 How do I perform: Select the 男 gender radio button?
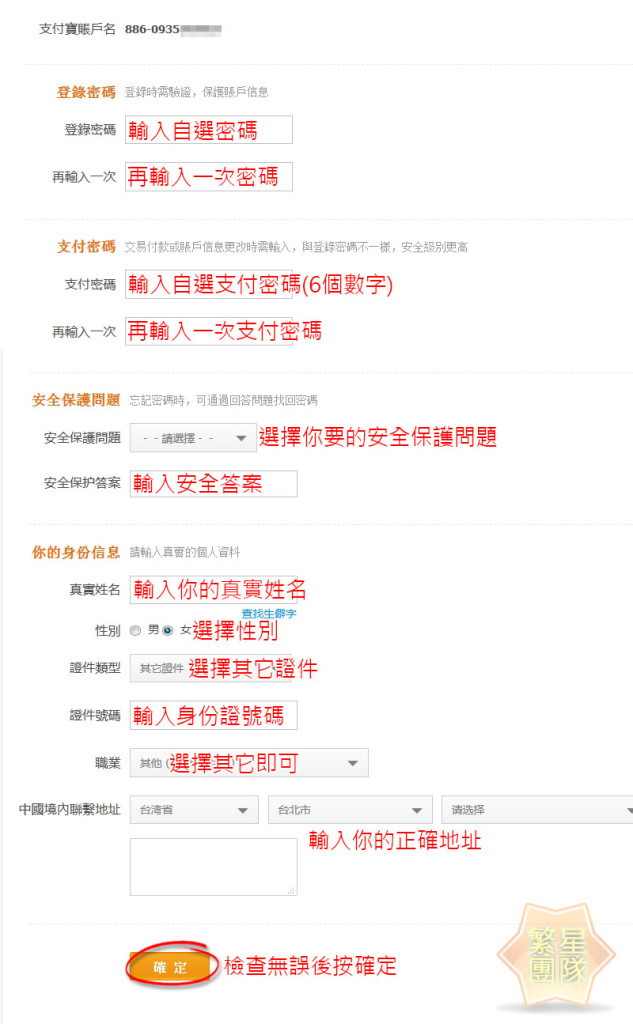pos(136,631)
